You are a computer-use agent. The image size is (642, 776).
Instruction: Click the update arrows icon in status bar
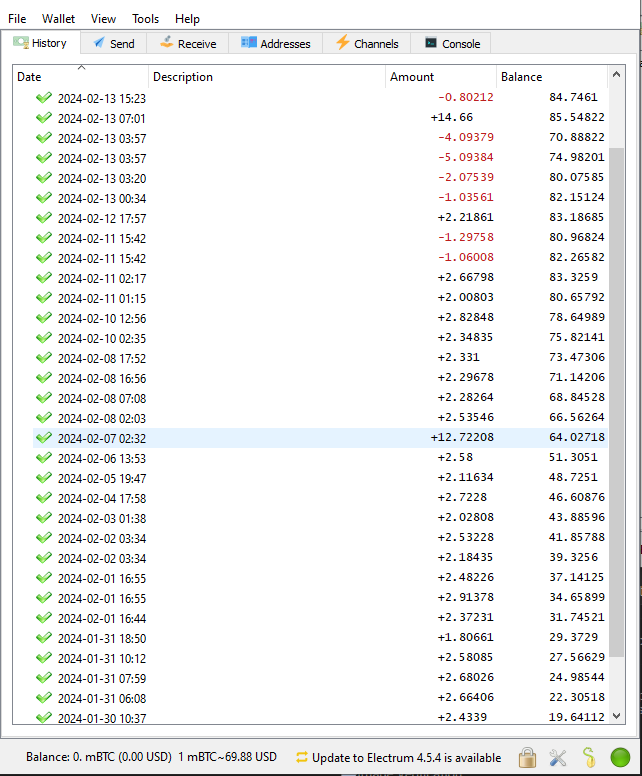pyautogui.click(x=301, y=757)
